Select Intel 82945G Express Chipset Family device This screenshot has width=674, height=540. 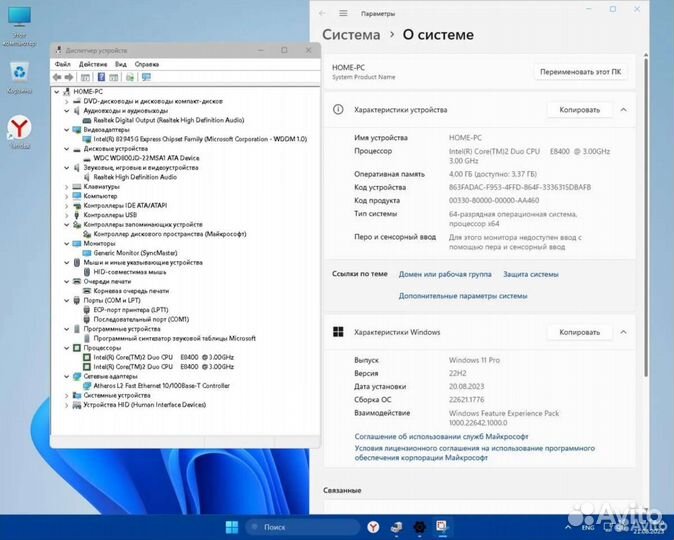coord(200,139)
